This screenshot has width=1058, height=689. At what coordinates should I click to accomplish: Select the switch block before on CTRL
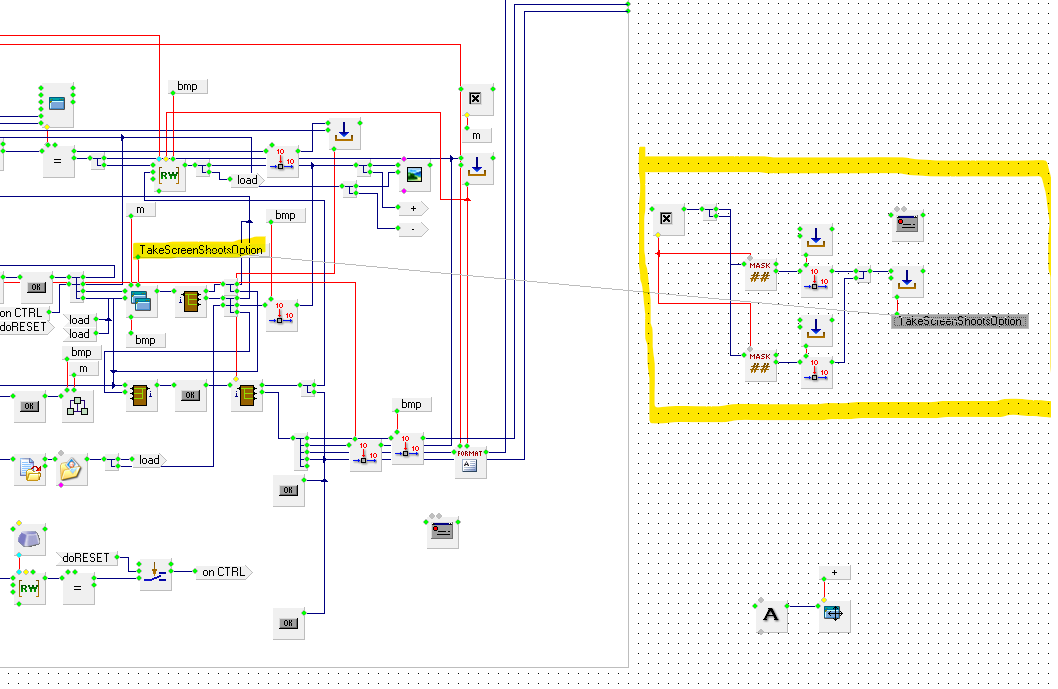(x=155, y=573)
